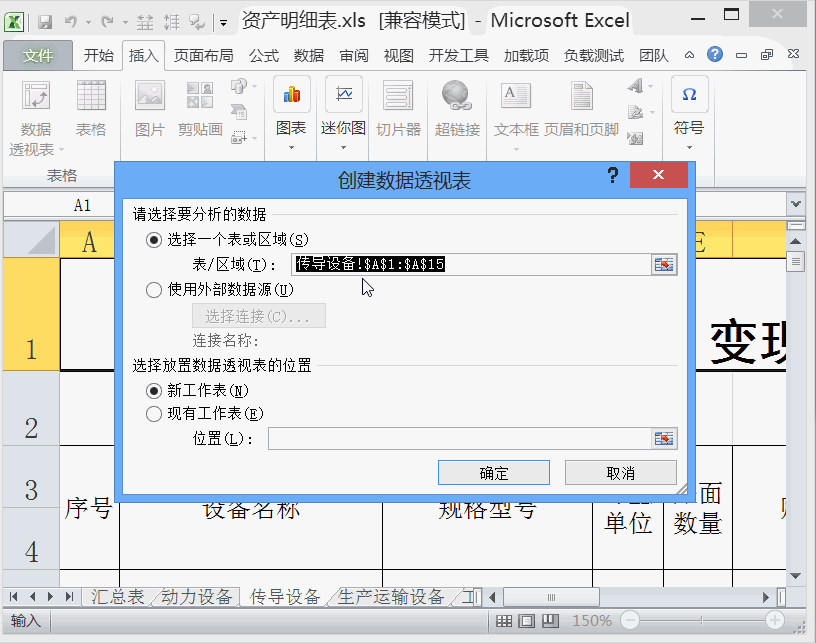The image size is (816, 643).
Task: Click the Screenshot icon in ribbon
Action: [x=239, y=137]
